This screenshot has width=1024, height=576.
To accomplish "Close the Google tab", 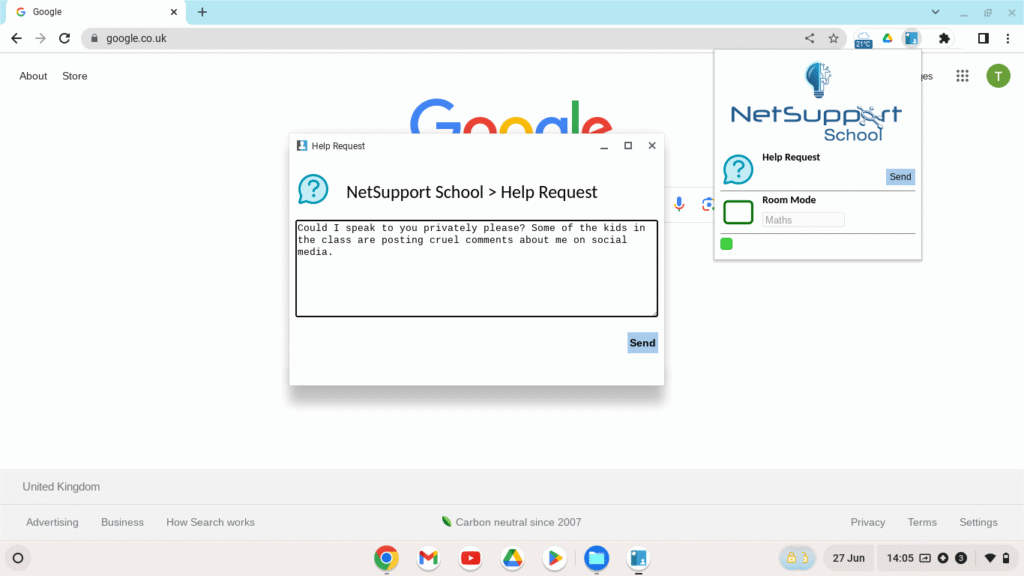I will 174,12.
